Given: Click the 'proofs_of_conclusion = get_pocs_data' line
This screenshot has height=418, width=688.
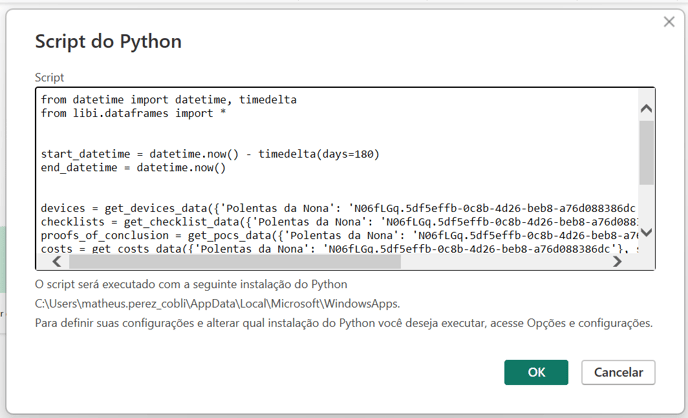Looking at the screenshot, I should click(x=339, y=235).
